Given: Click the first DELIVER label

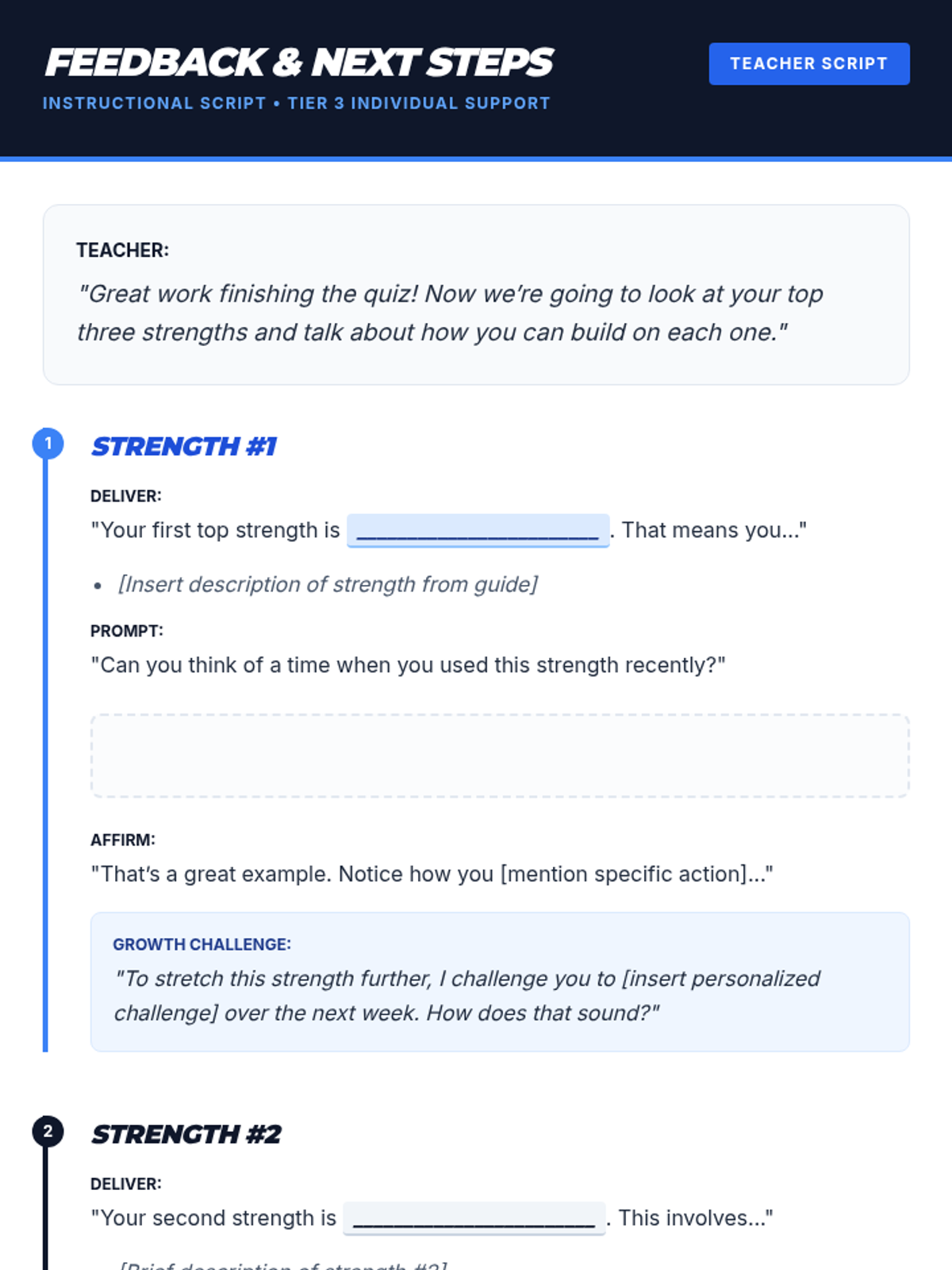Looking at the screenshot, I should [x=125, y=496].
